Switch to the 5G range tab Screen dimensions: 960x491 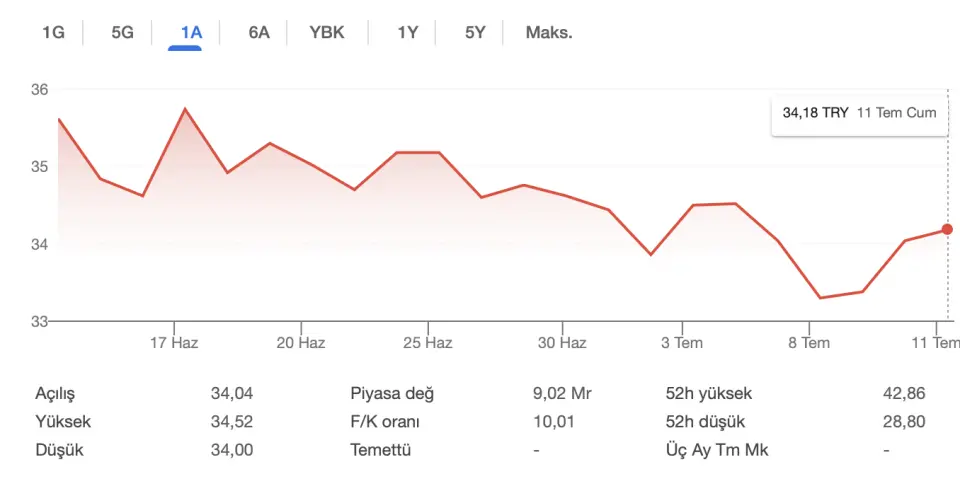click(122, 32)
